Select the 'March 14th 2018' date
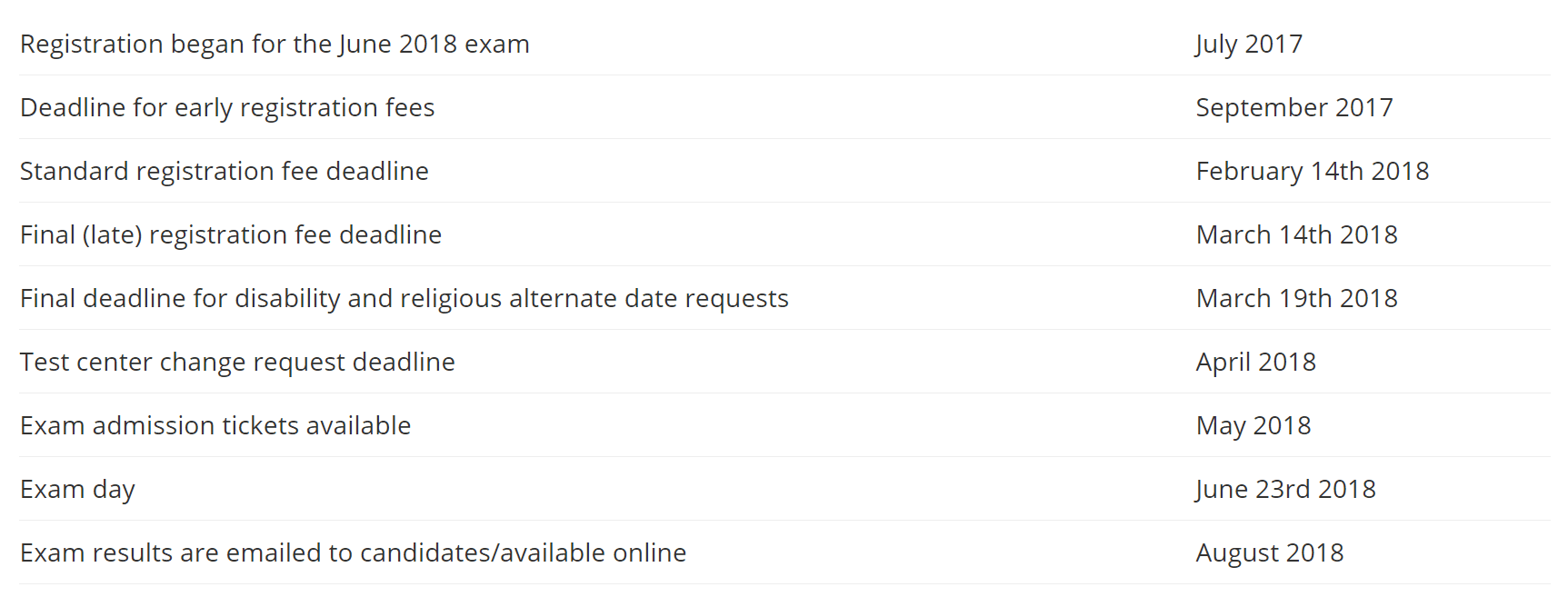Viewport: 1568px width, 597px height. (1296, 234)
